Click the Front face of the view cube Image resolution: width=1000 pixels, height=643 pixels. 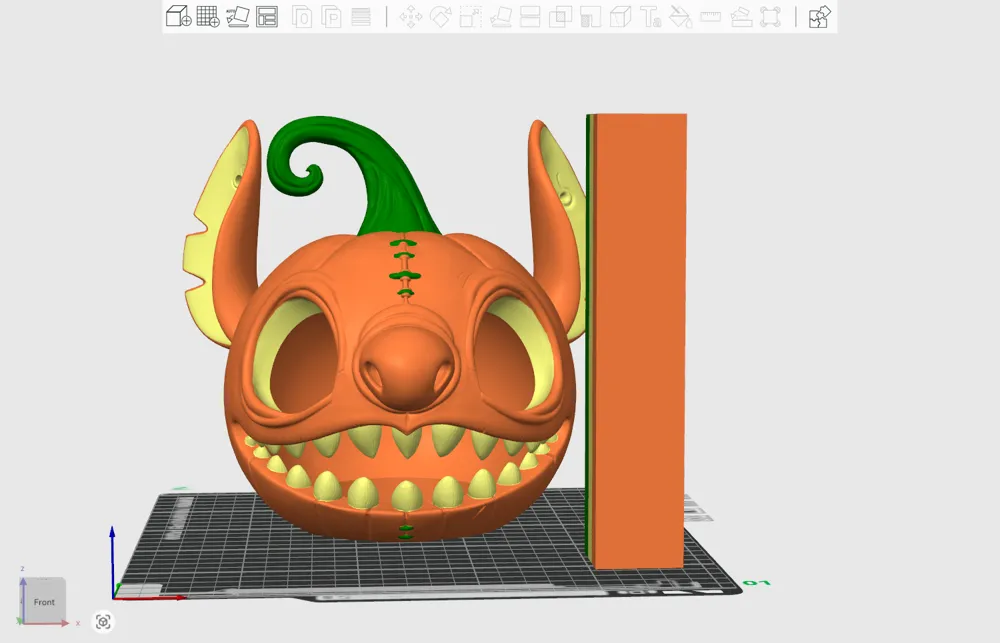click(x=45, y=601)
